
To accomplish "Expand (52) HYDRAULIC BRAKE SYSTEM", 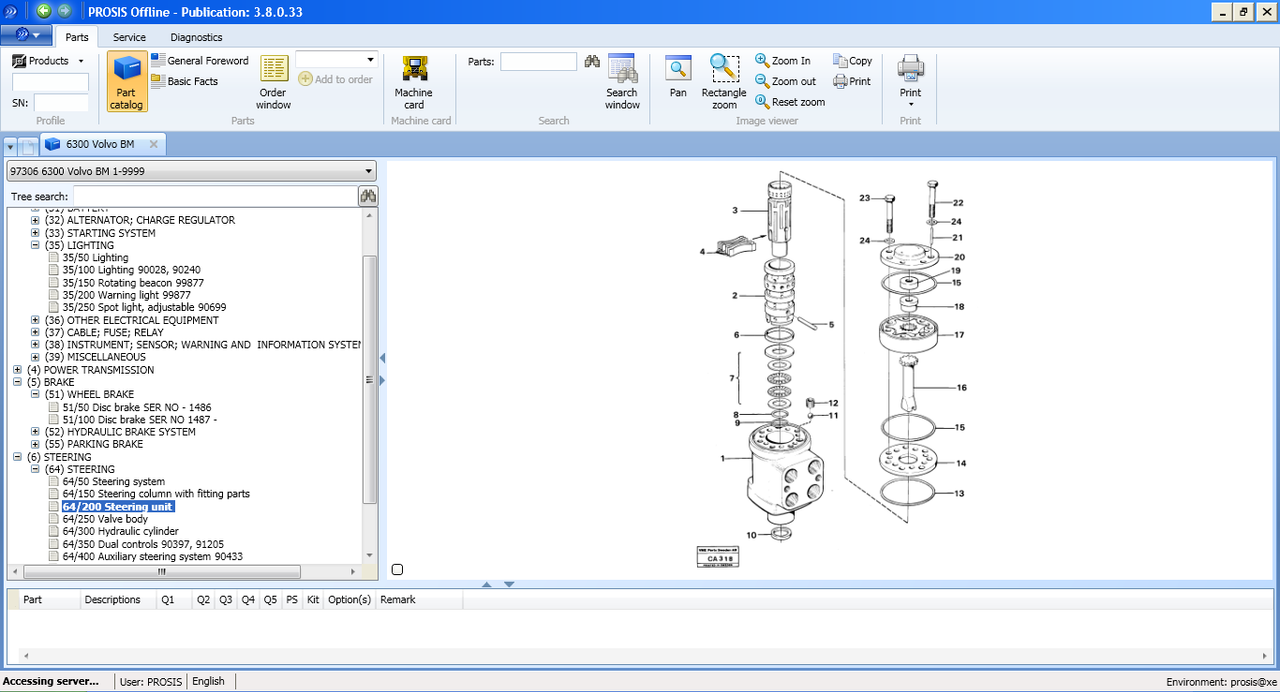I will (x=36, y=432).
